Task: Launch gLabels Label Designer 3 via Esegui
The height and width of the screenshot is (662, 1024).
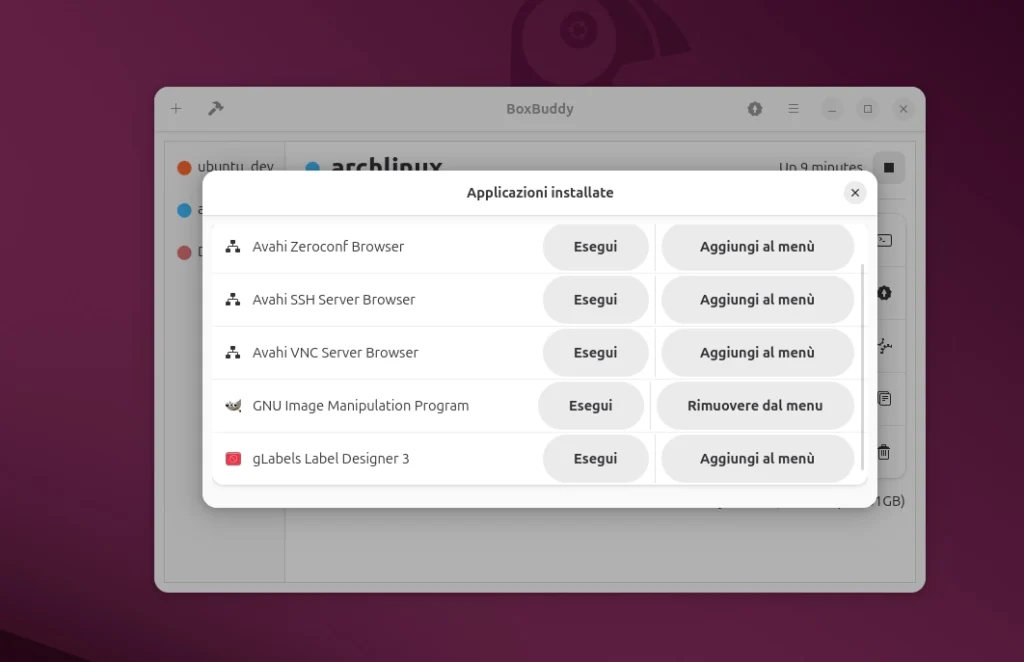Action: (x=595, y=459)
